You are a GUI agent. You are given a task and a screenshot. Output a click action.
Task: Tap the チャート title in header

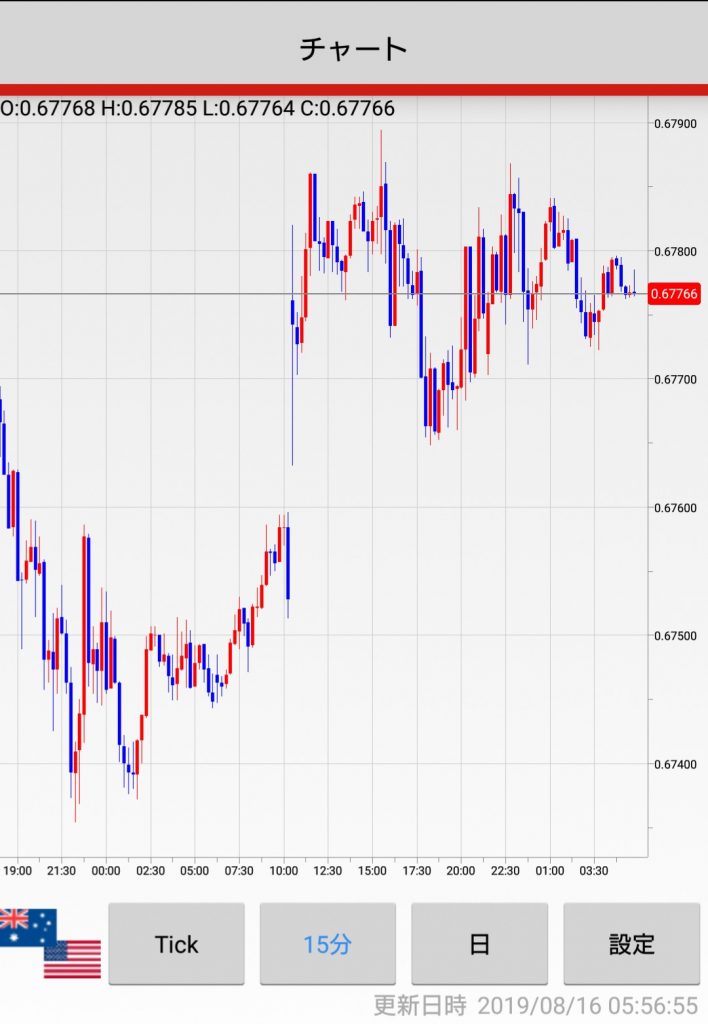pyautogui.click(x=353, y=48)
